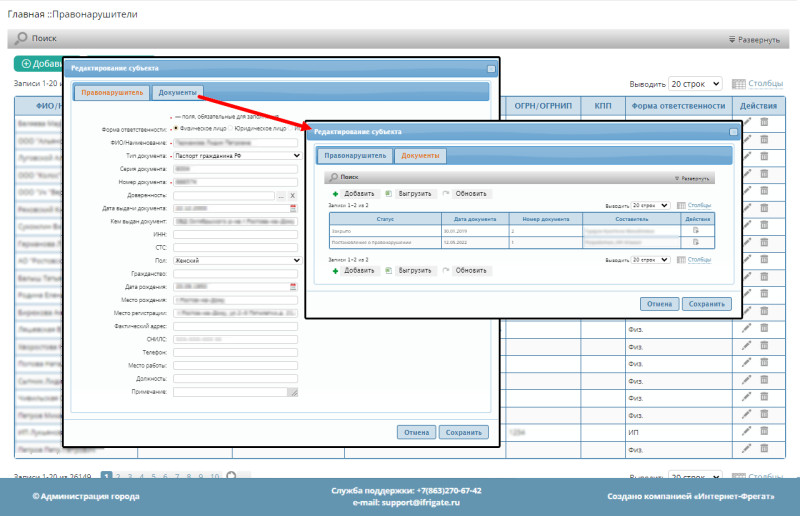Image resolution: width=800 pixels, height=516 pixels.
Task: Open the calendar picker for Дата выдачи документа
Action: point(294,207)
